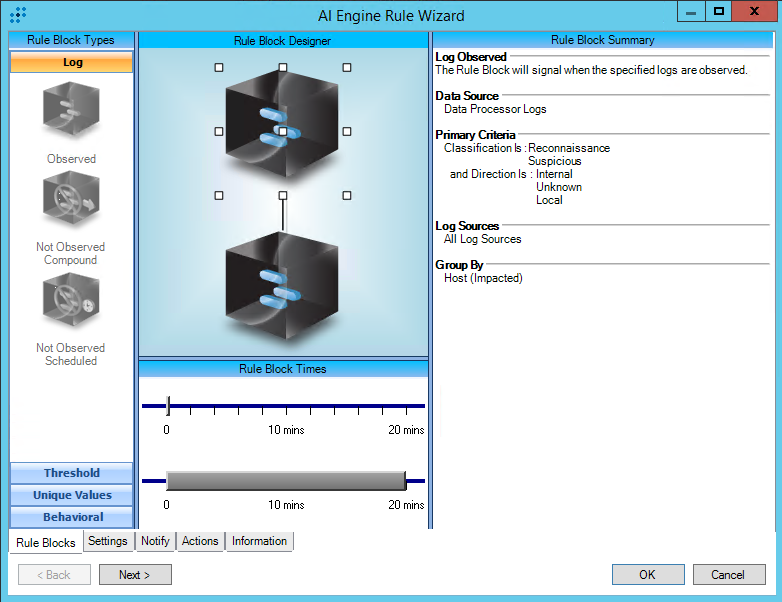Open the Information tab
782x602 pixels.
click(x=259, y=541)
